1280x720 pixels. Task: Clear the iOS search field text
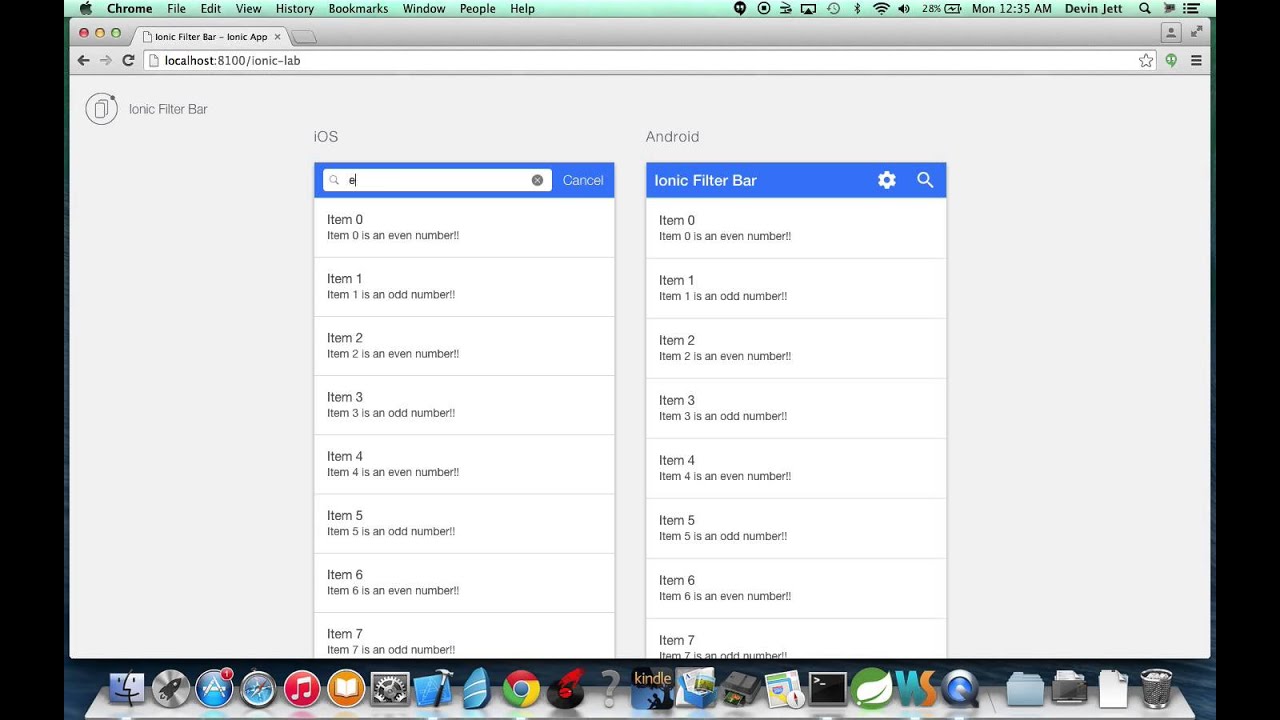click(x=537, y=180)
